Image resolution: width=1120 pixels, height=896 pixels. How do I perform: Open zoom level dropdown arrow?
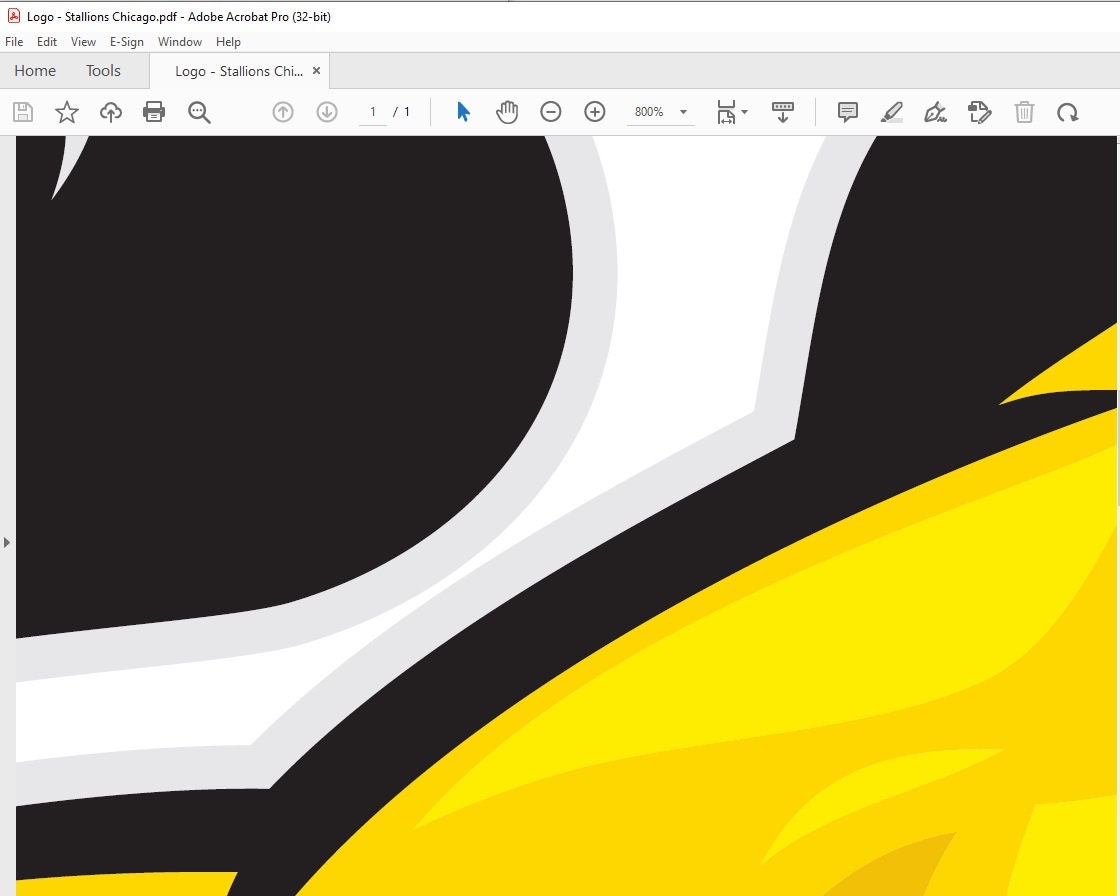pyautogui.click(x=684, y=112)
